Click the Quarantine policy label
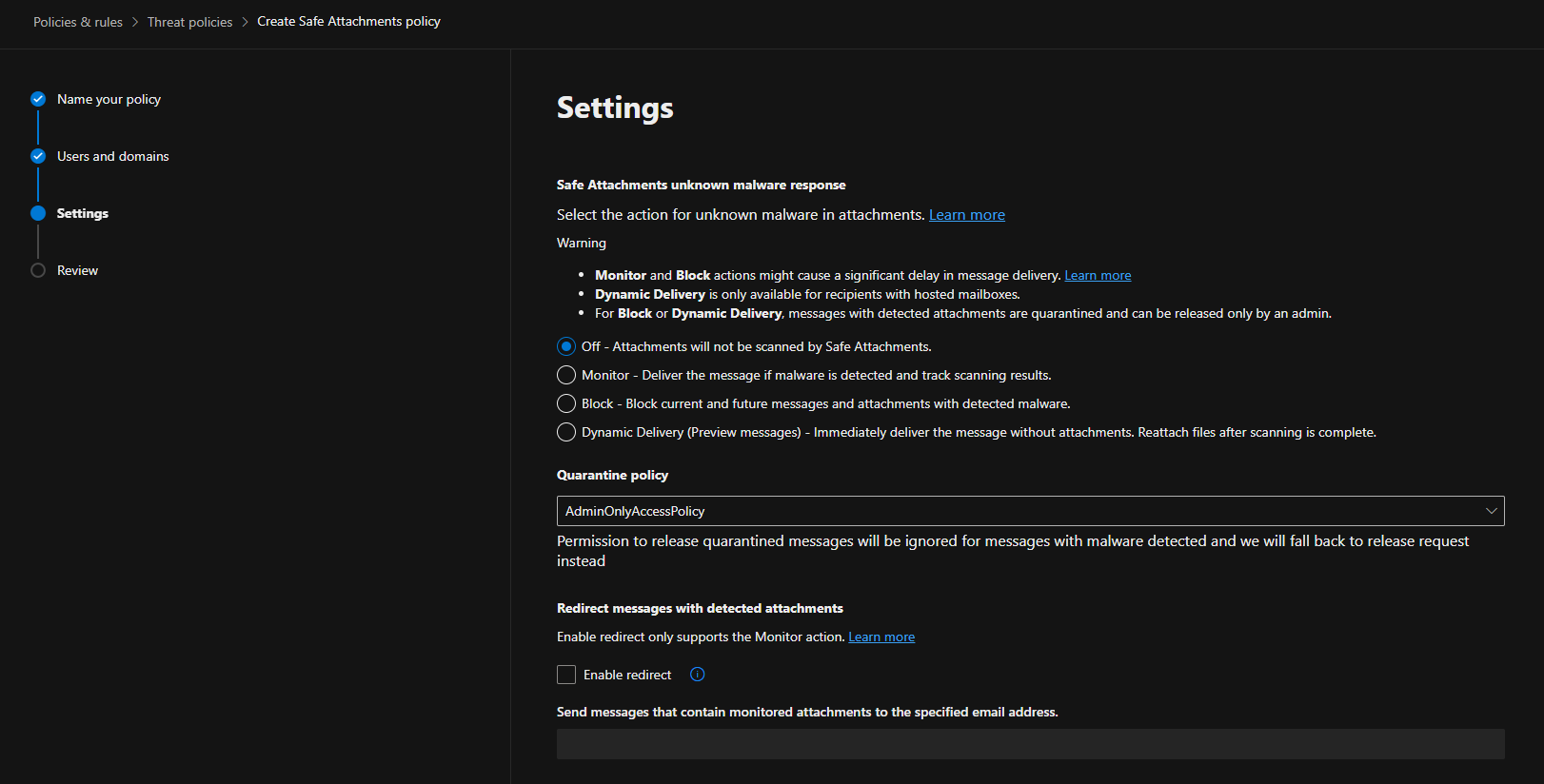1544x784 pixels. 612,475
